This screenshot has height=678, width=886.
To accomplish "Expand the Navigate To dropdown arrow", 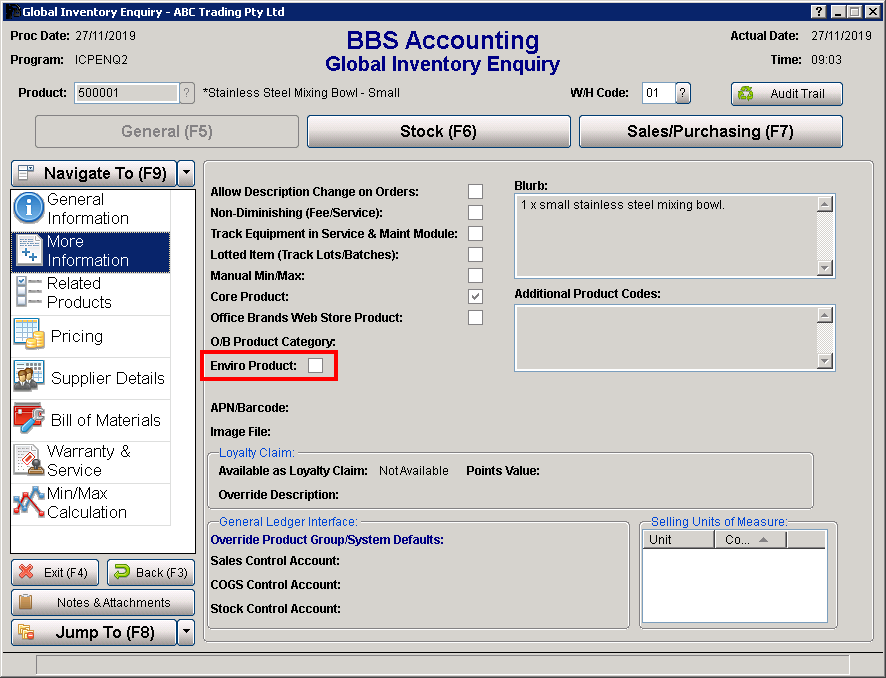I will (x=186, y=173).
